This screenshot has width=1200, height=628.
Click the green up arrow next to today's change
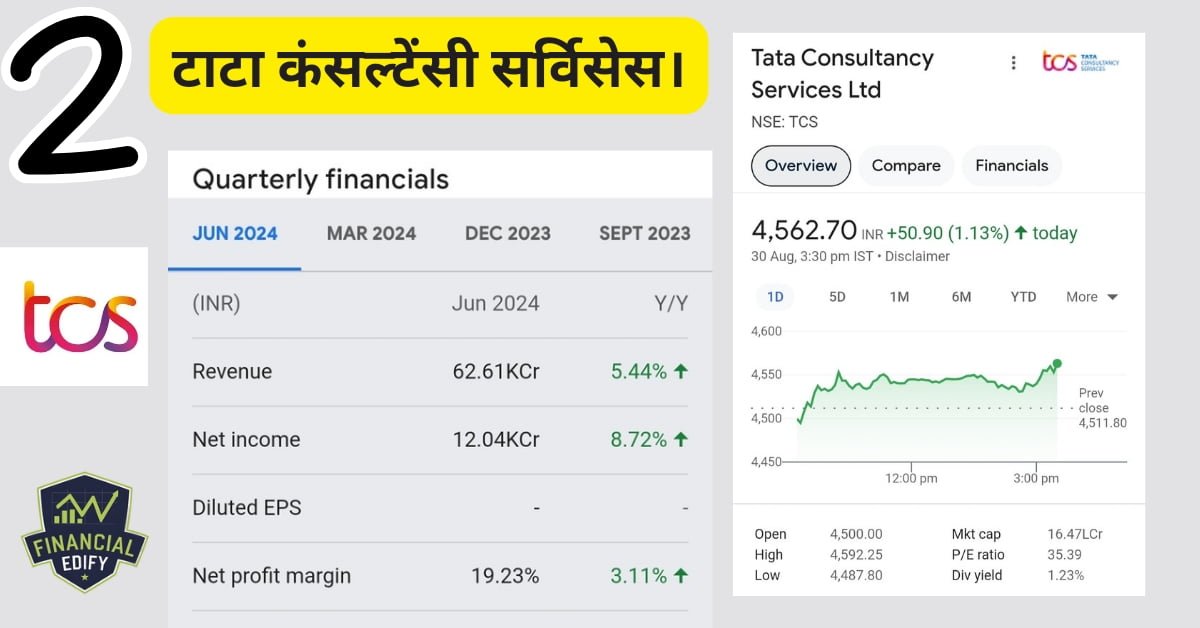click(1021, 231)
